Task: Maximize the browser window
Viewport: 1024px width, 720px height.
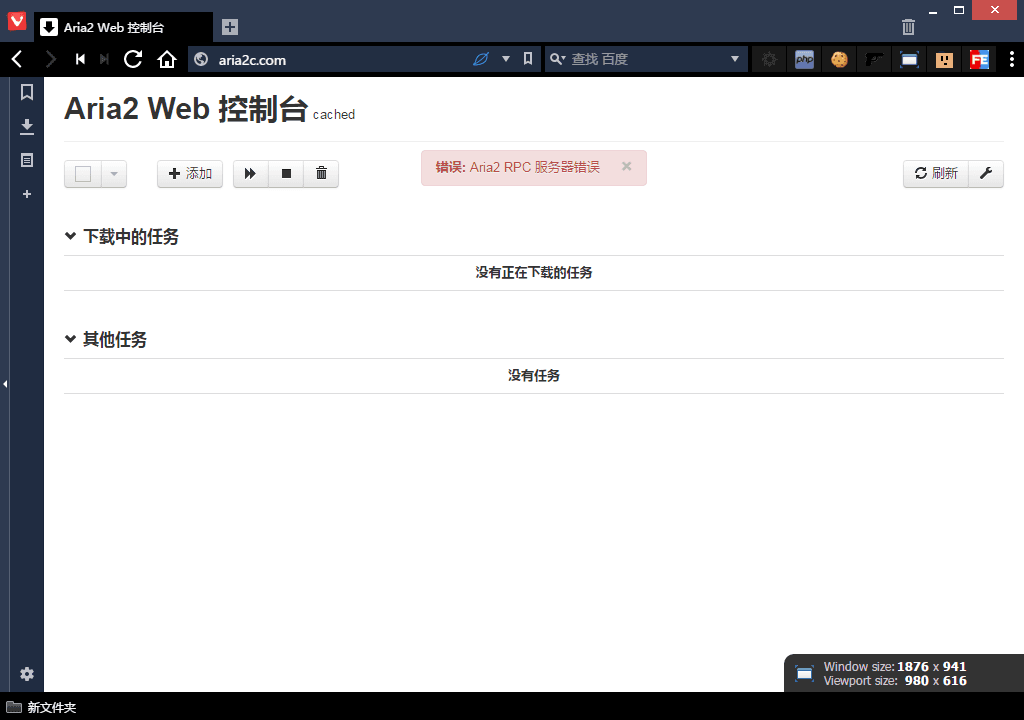Action: (959, 10)
